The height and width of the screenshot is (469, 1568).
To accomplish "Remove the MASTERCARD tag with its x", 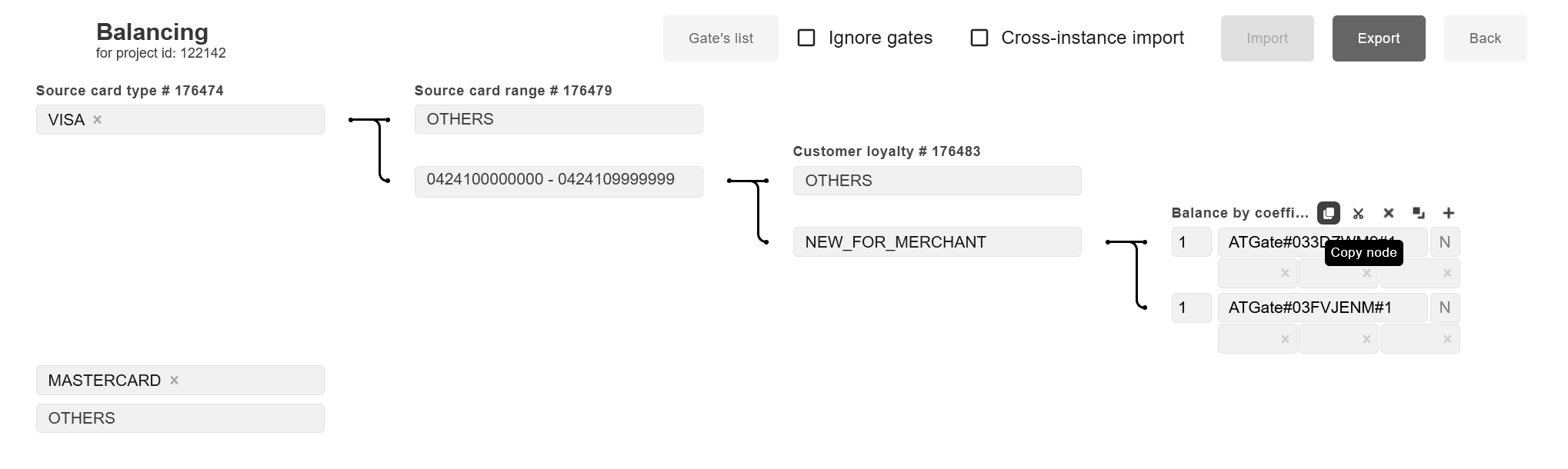I will 175,381.
